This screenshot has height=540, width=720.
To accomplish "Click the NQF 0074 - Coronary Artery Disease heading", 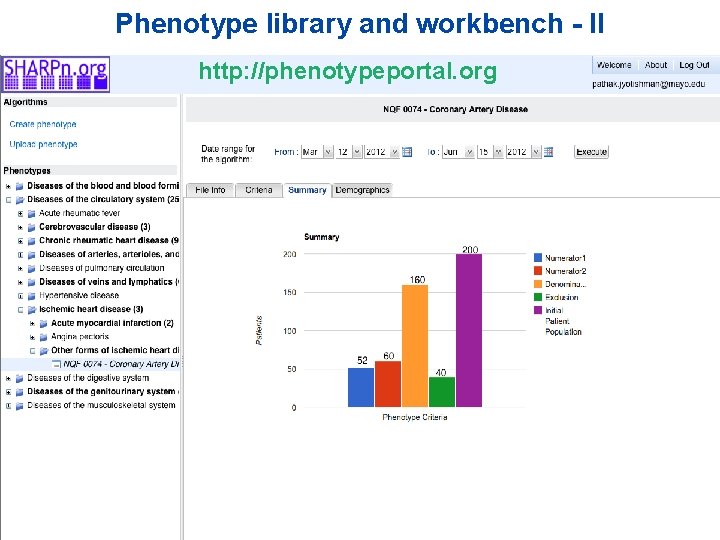I will (456, 109).
